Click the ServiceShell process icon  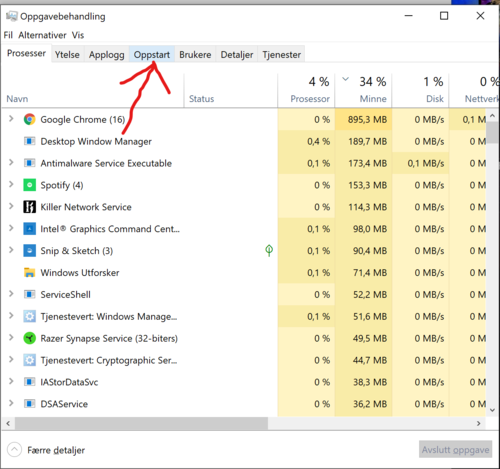pyautogui.click(x=29, y=295)
